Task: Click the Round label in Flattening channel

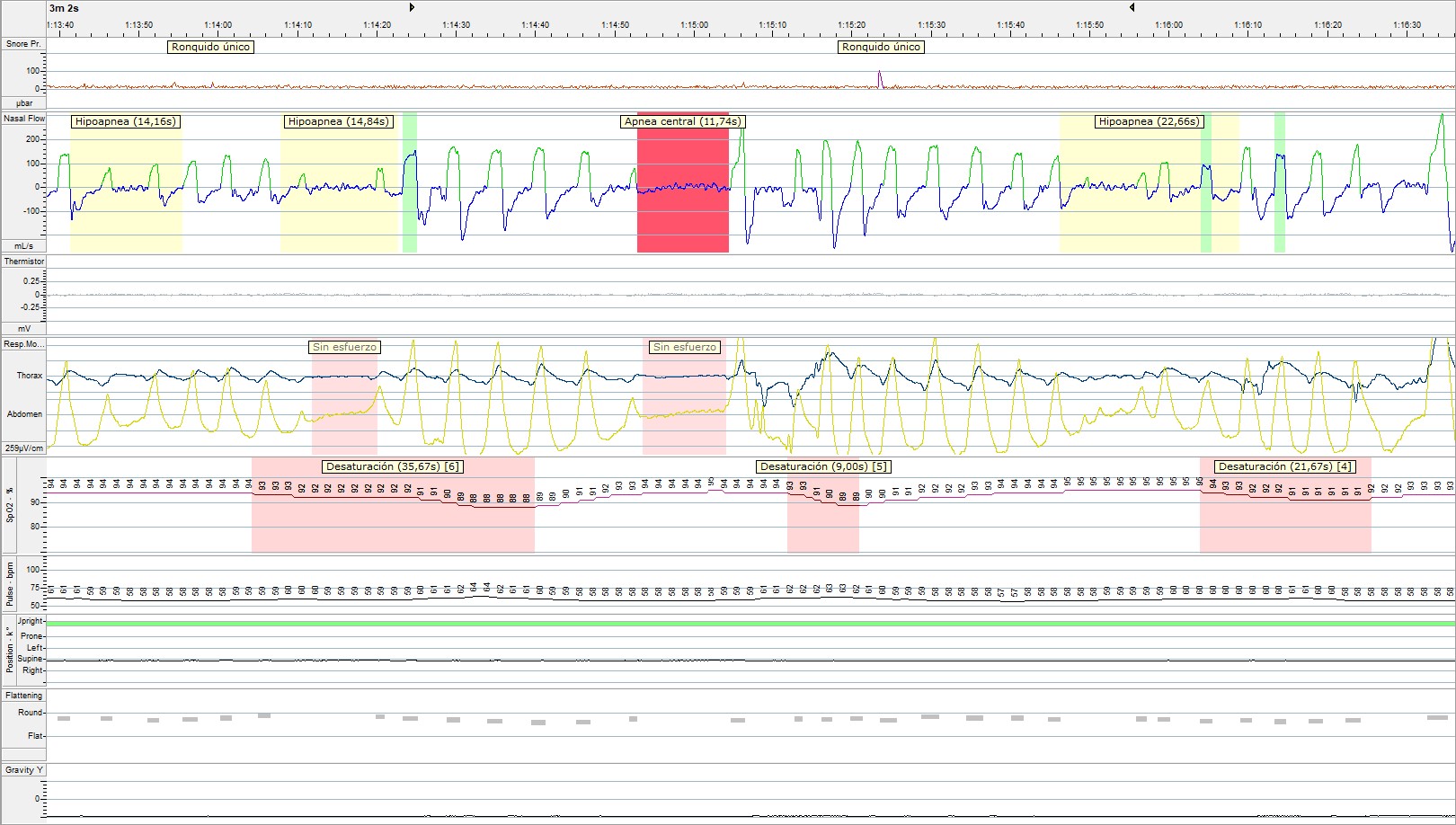Action: (x=31, y=712)
